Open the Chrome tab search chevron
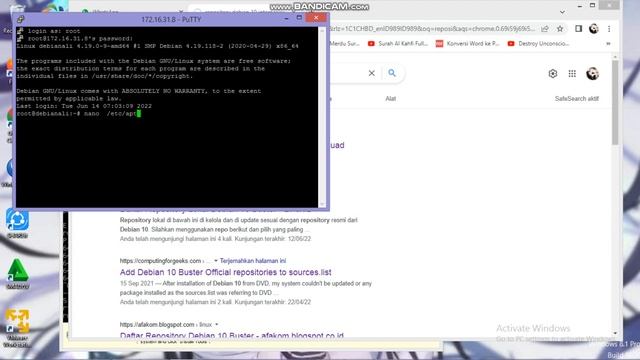 (x=562, y=12)
